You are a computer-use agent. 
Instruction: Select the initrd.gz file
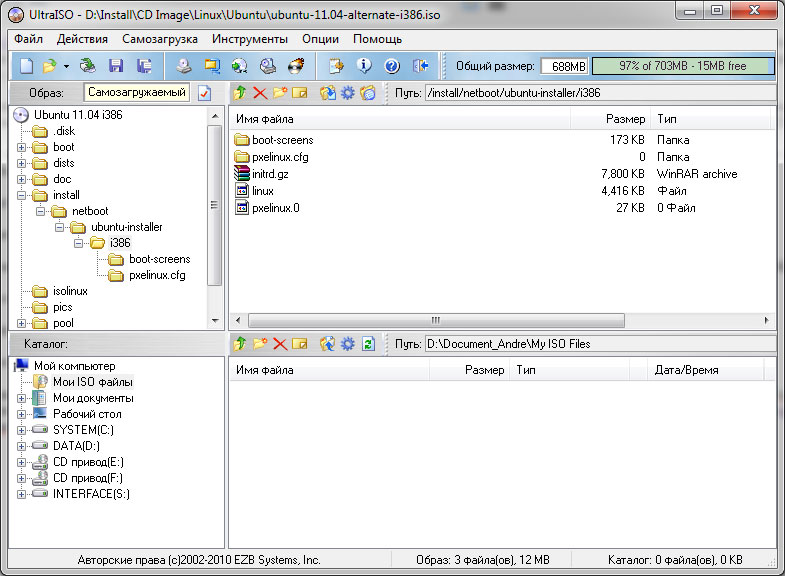270,174
